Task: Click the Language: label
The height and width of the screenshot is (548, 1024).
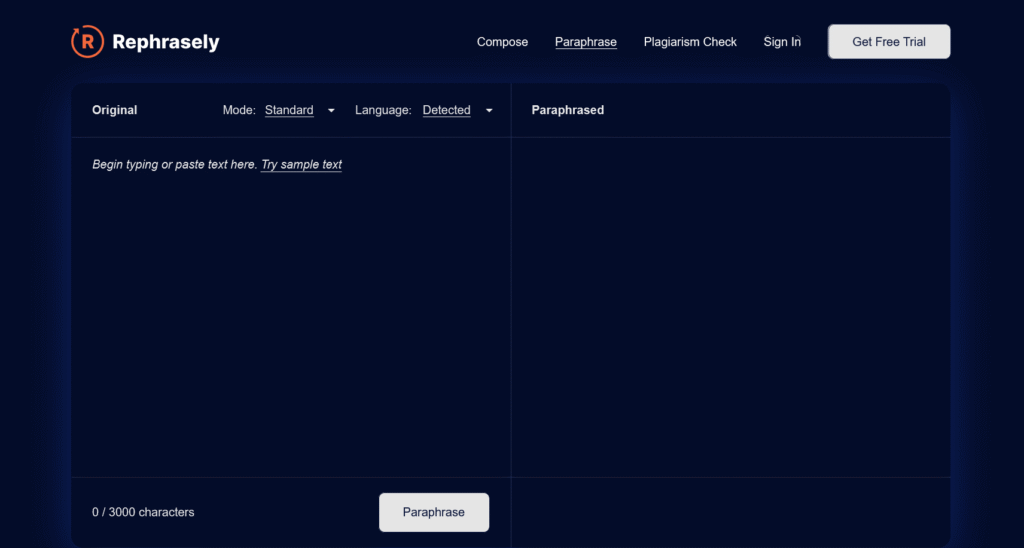Action: point(383,110)
